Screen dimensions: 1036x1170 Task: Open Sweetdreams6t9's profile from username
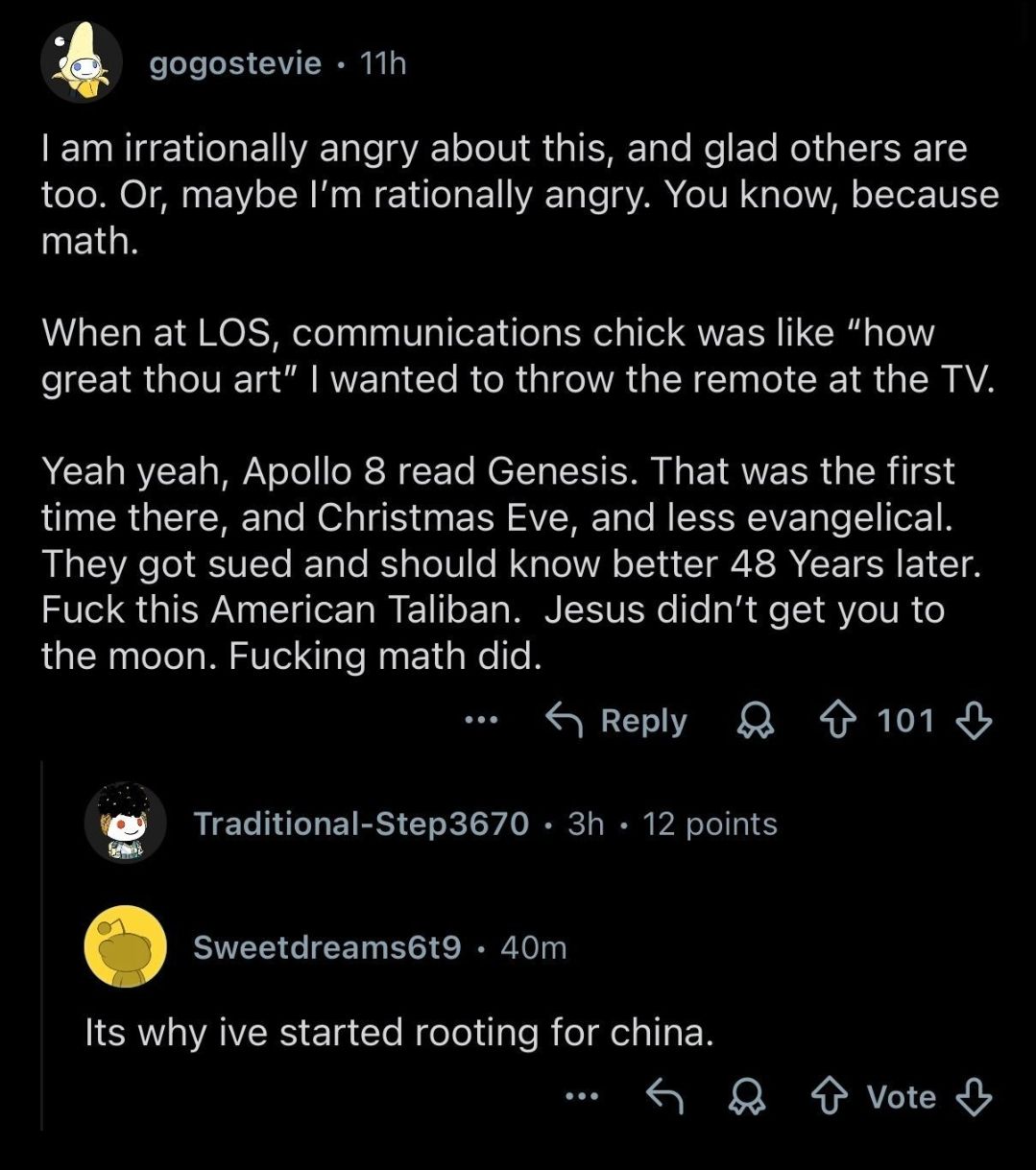pos(326,947)
